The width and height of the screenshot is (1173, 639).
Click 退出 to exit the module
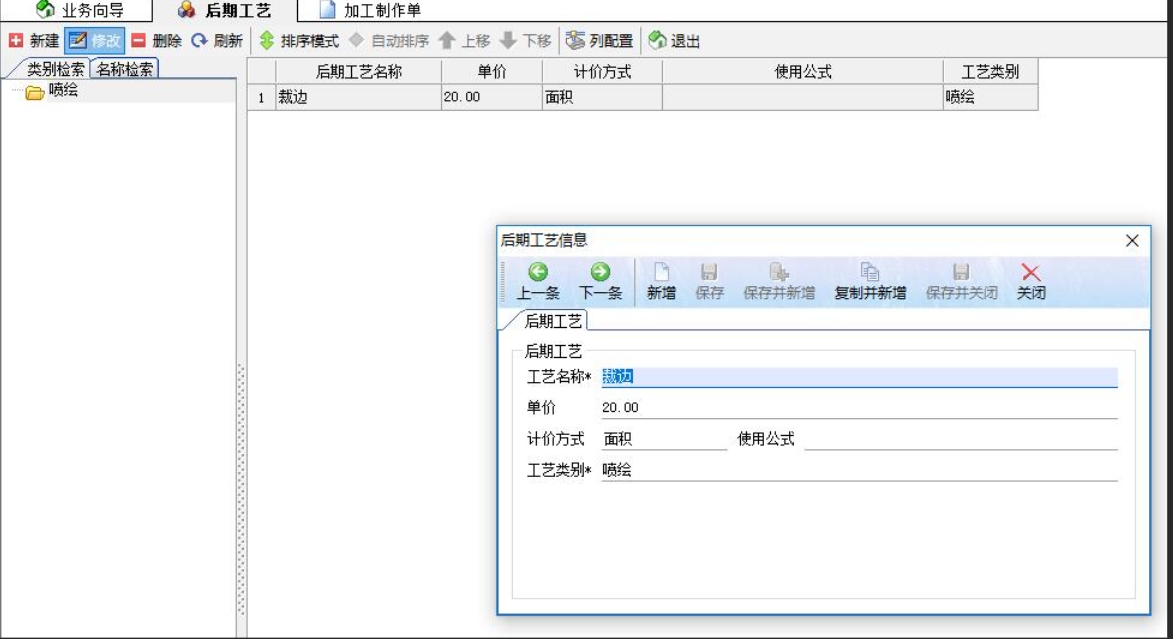[x=674, y=41]
